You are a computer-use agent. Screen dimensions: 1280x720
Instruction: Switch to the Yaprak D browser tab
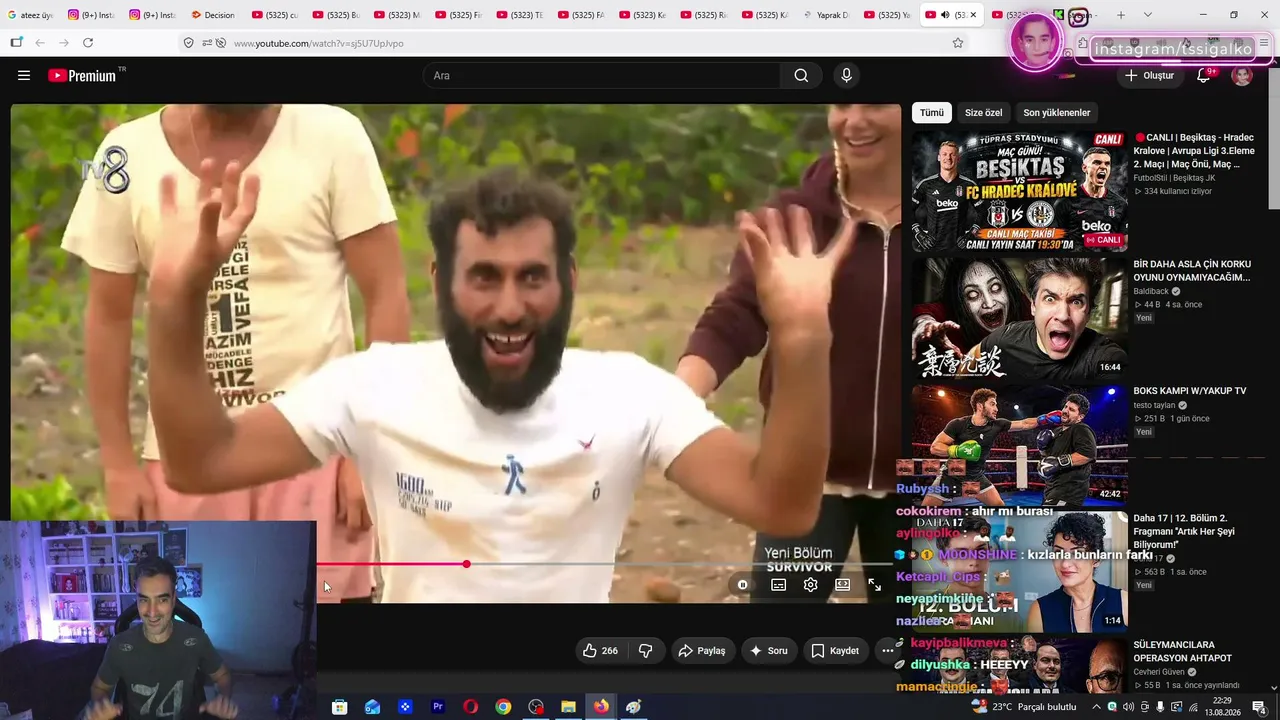825,15
